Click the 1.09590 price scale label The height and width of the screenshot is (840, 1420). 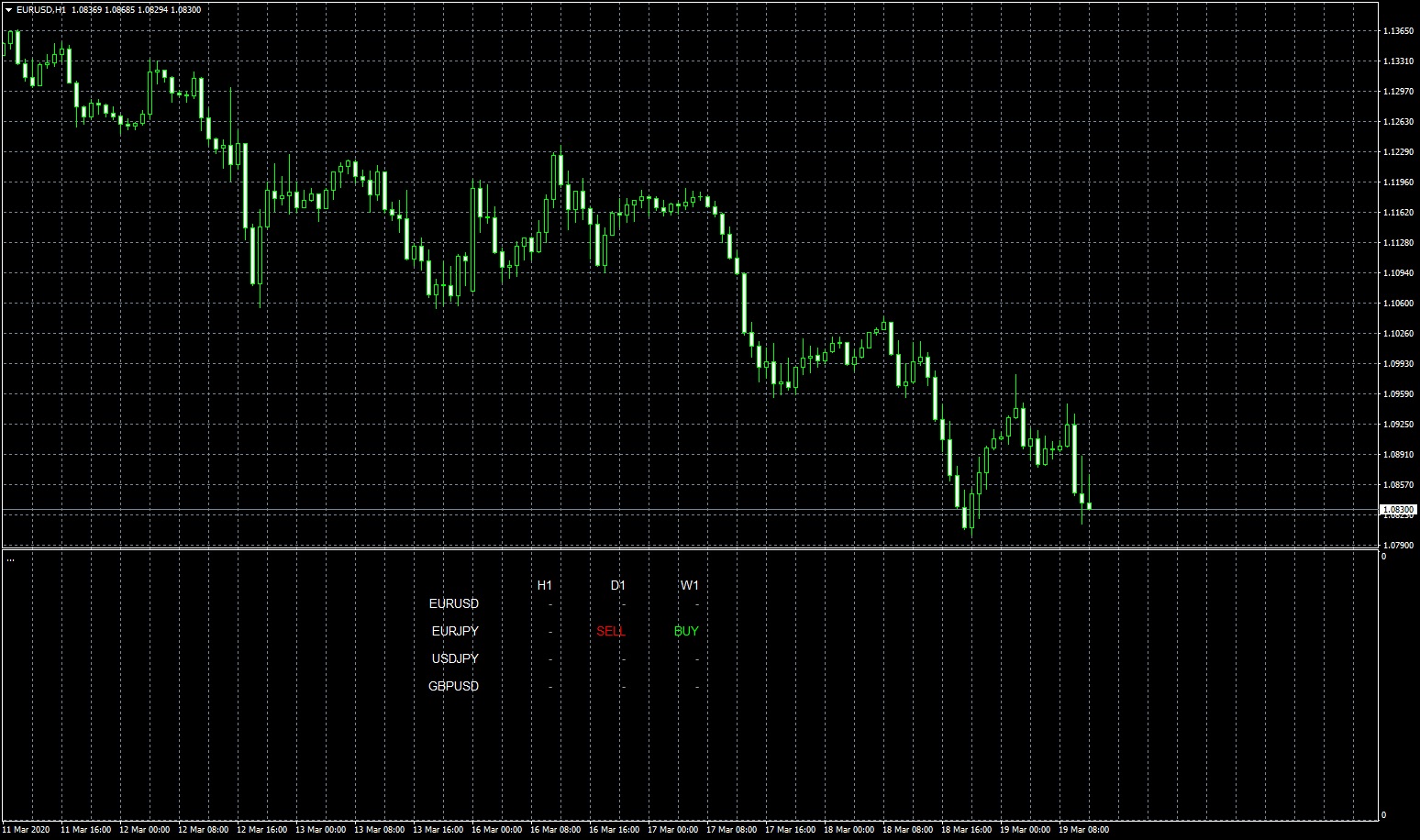(x=1398, y=394)
